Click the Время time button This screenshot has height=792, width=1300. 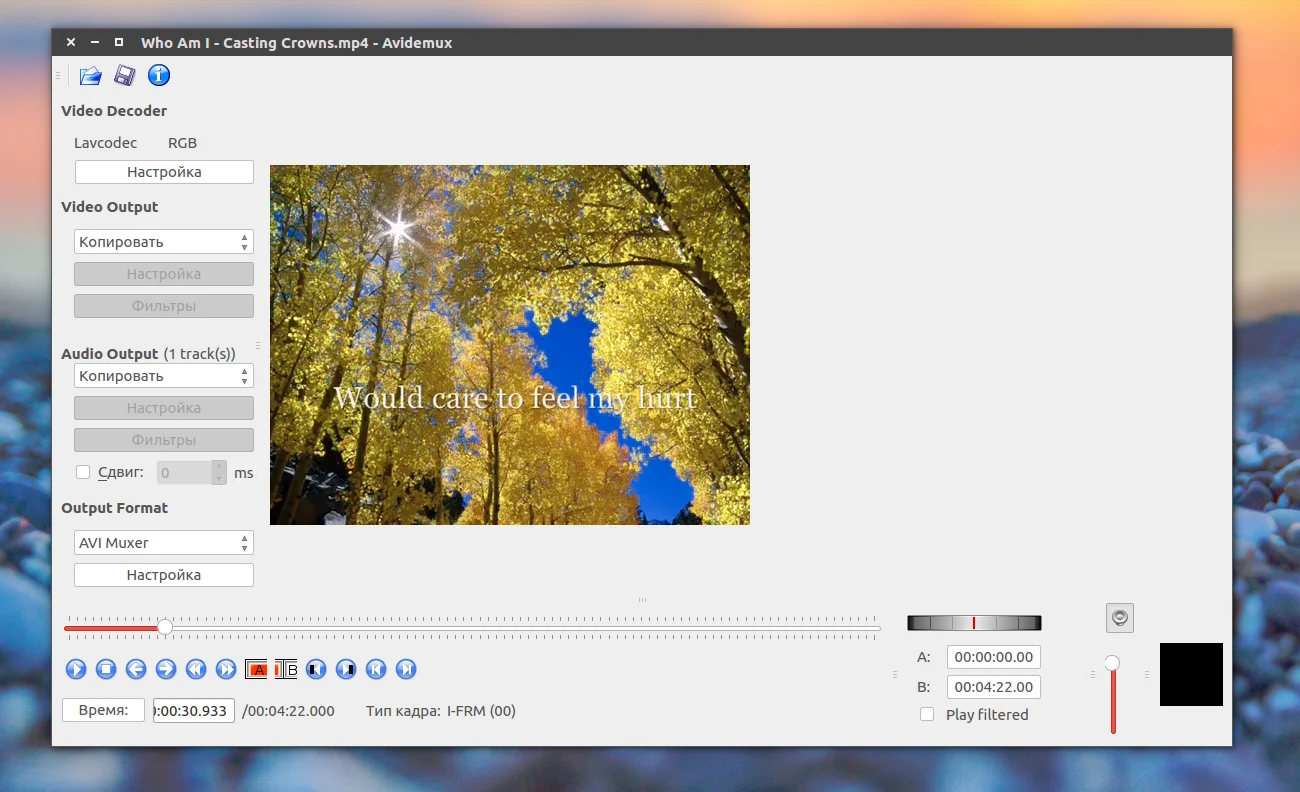pos(103,710)
